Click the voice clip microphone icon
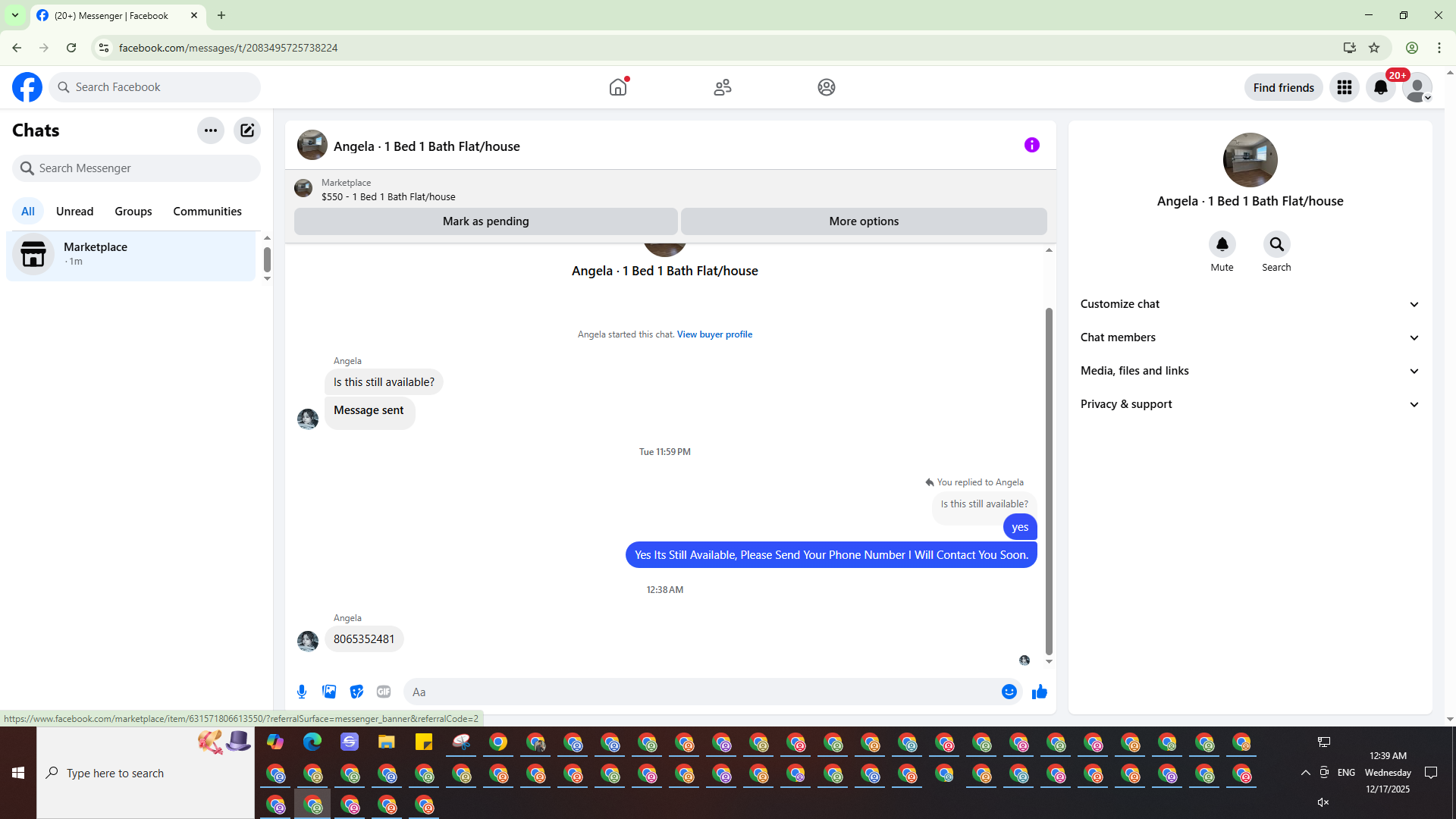The width and height of the screenshot is (1456, 819). (x=302, y=692)
